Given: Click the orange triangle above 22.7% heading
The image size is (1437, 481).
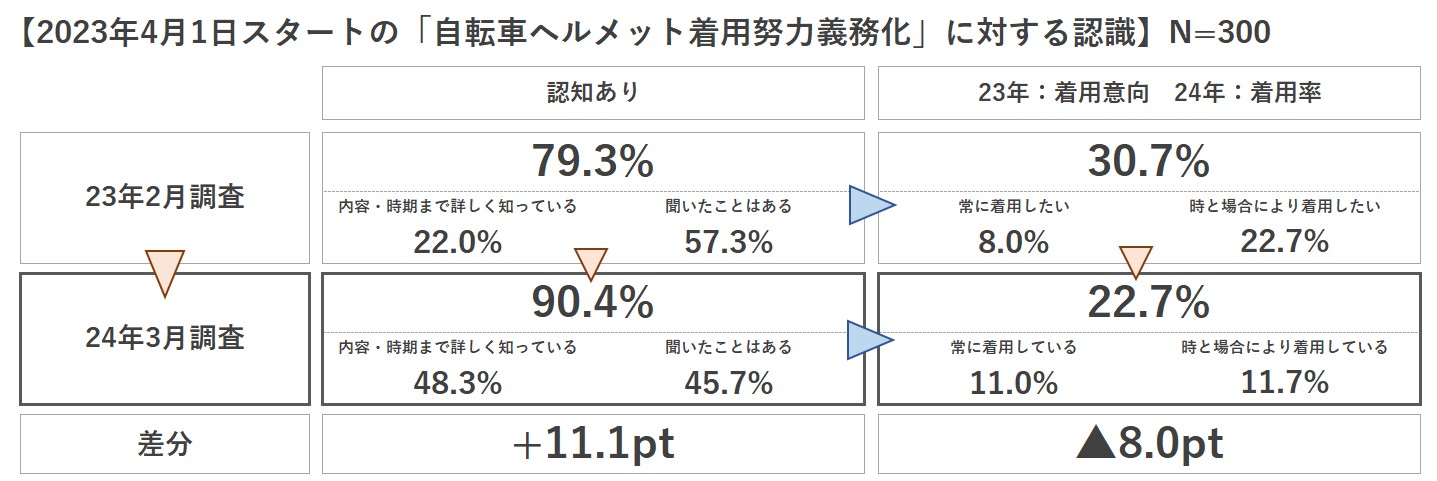Looking at the screenshot, I should click(x=1135, y=264).
